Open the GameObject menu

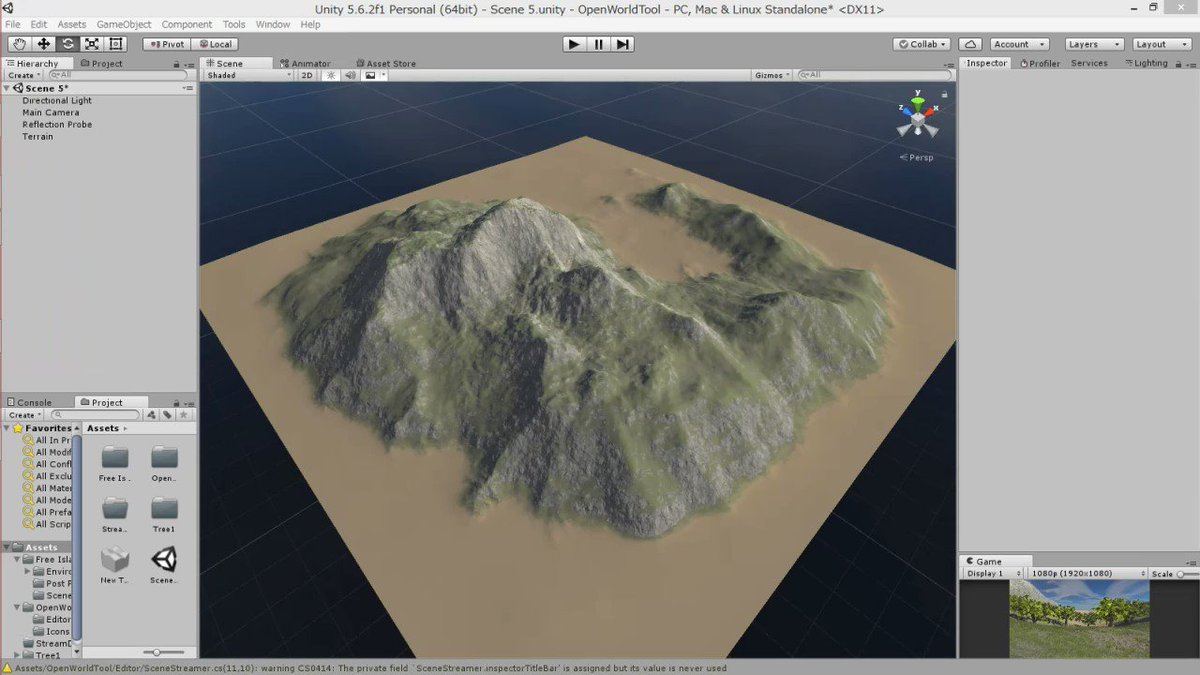click(124, 24)
